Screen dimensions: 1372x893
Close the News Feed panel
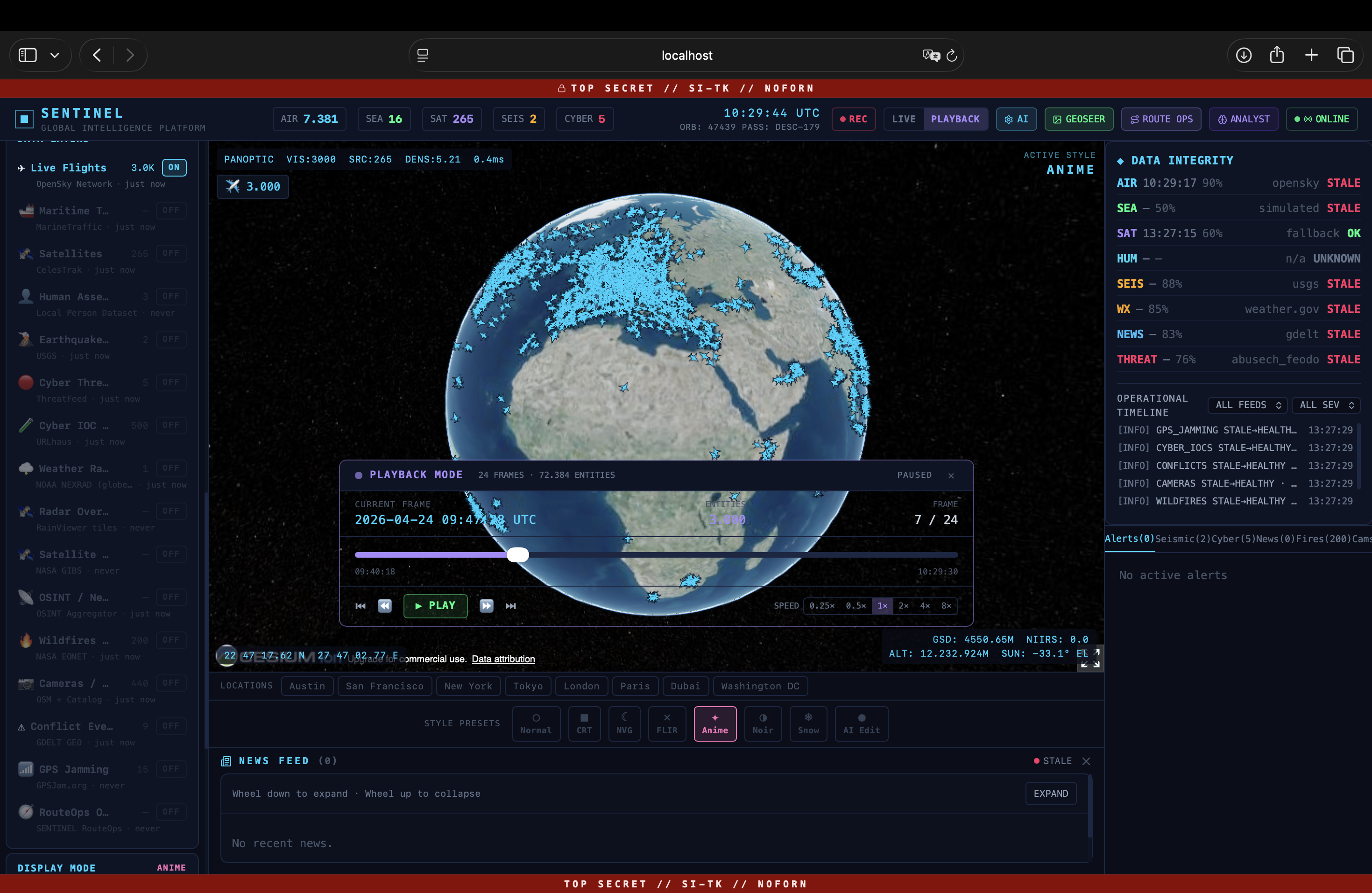[x=1086, y=761]
